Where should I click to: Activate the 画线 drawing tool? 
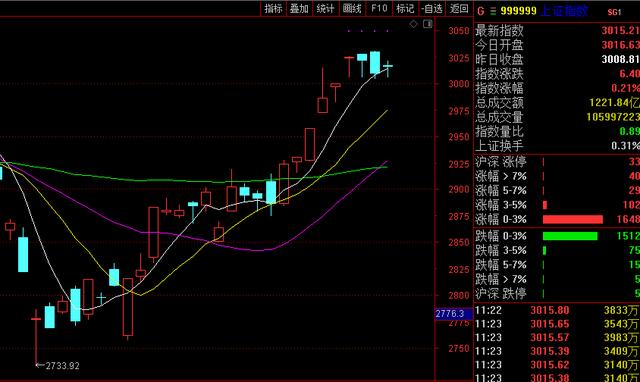point(352,9)
